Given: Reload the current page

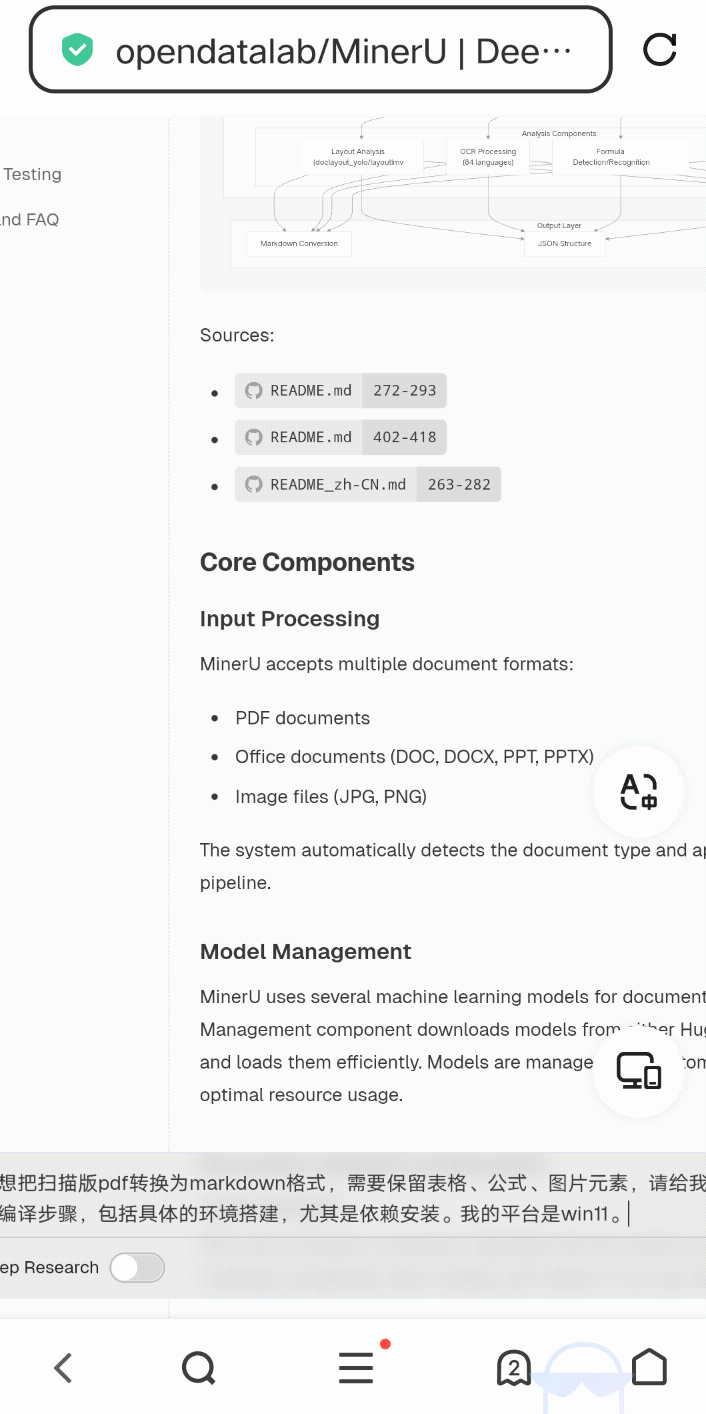Looking at the screenshot, I should (659, 50).
